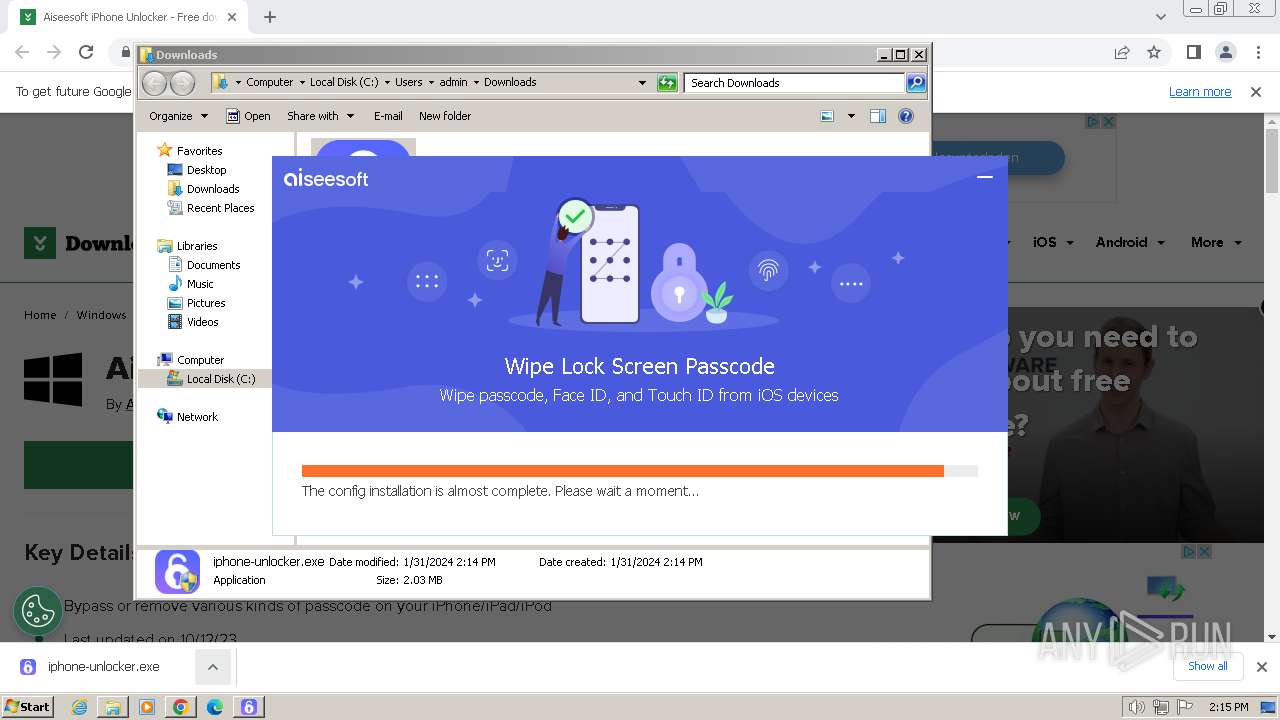Open Internet Explorer from taskbar
Viewport: 1280px width, 720px height.
[80, 707]
